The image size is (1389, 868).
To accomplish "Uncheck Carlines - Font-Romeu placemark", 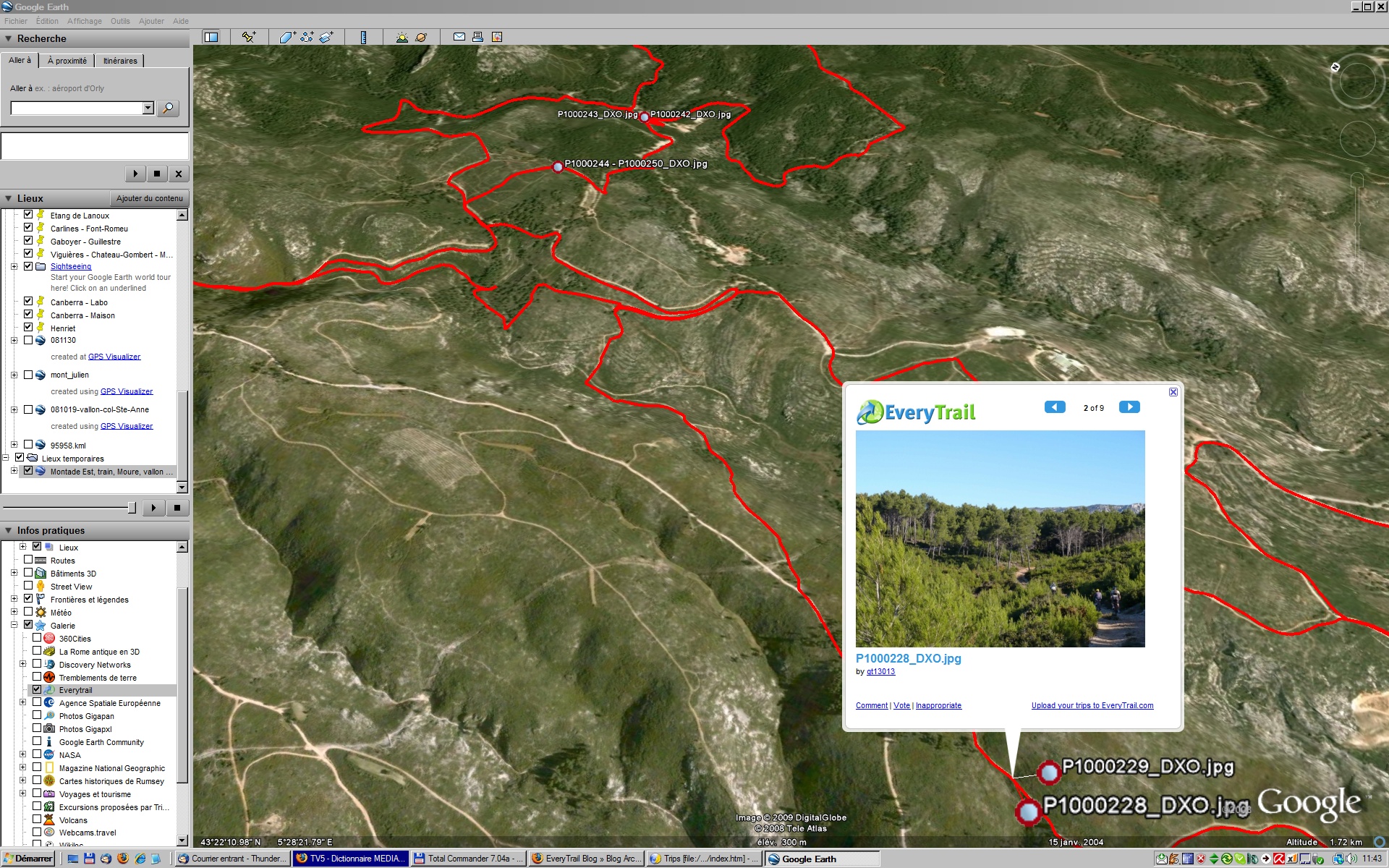I will tap(28, 227).
